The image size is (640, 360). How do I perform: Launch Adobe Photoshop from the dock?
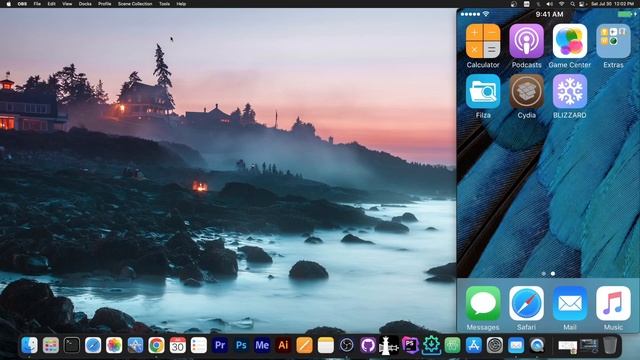click(x=241, y=345)
